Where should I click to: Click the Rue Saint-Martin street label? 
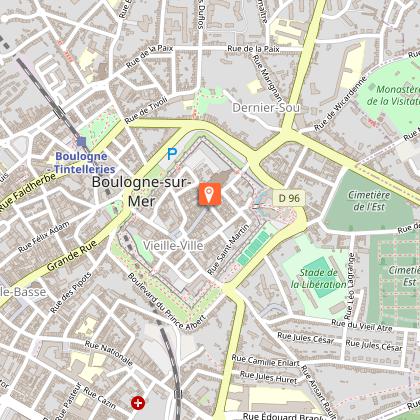[228, 249]
